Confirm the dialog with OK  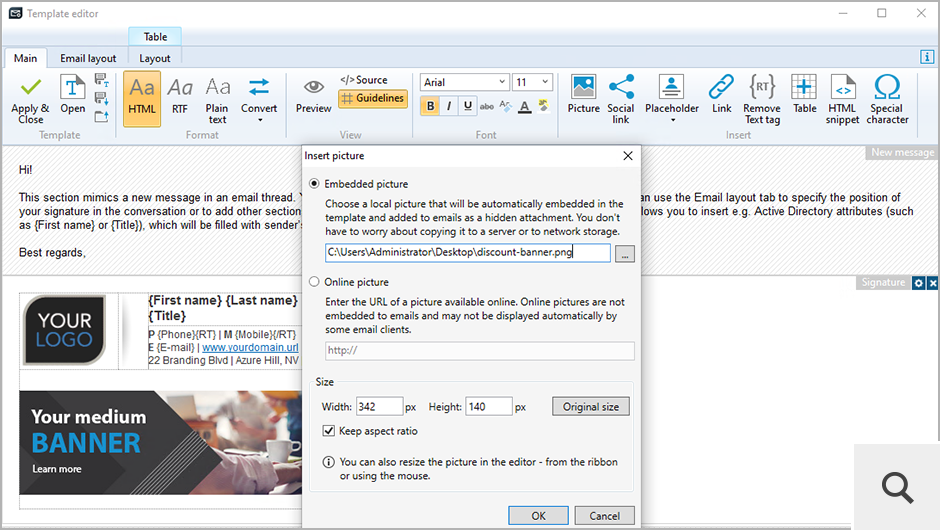[538, 516]
